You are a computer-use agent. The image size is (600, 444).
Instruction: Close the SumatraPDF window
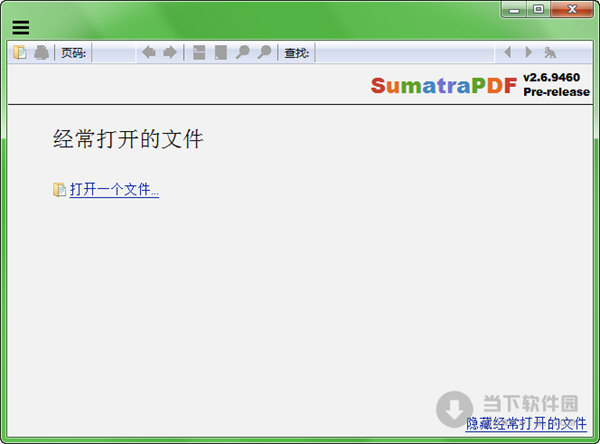click(572, 10)
